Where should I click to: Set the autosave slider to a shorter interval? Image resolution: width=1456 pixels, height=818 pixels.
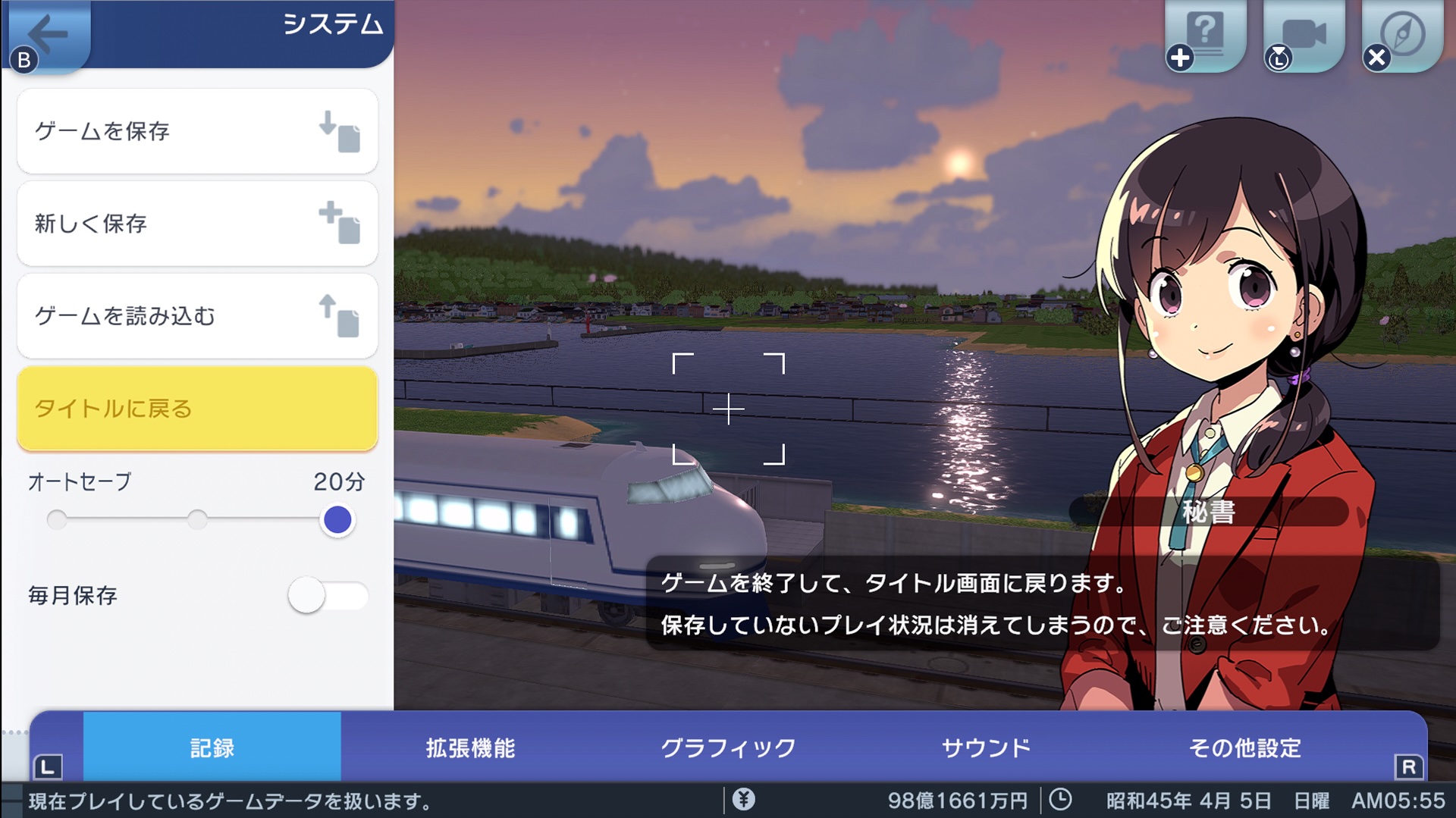coord(199,520)
